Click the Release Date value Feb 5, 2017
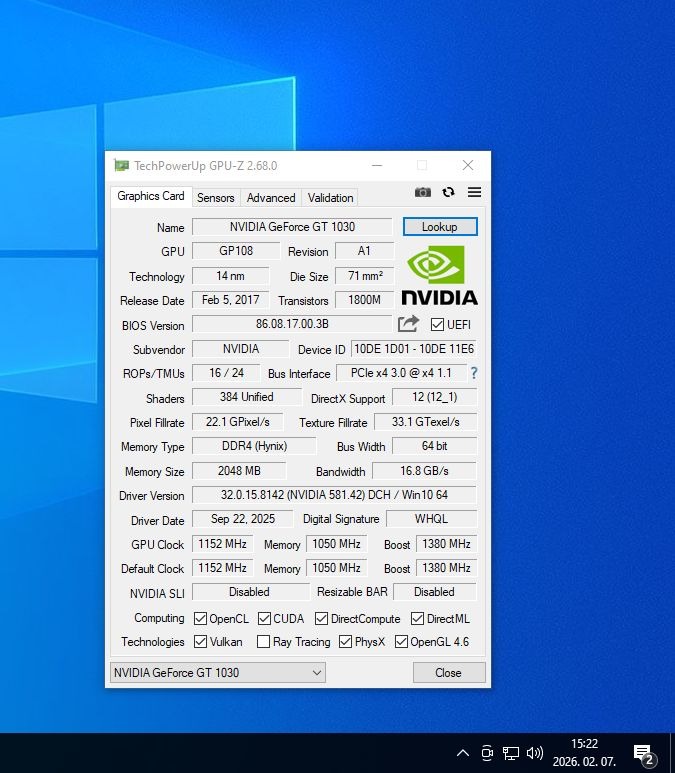 (x=230, y=300)
